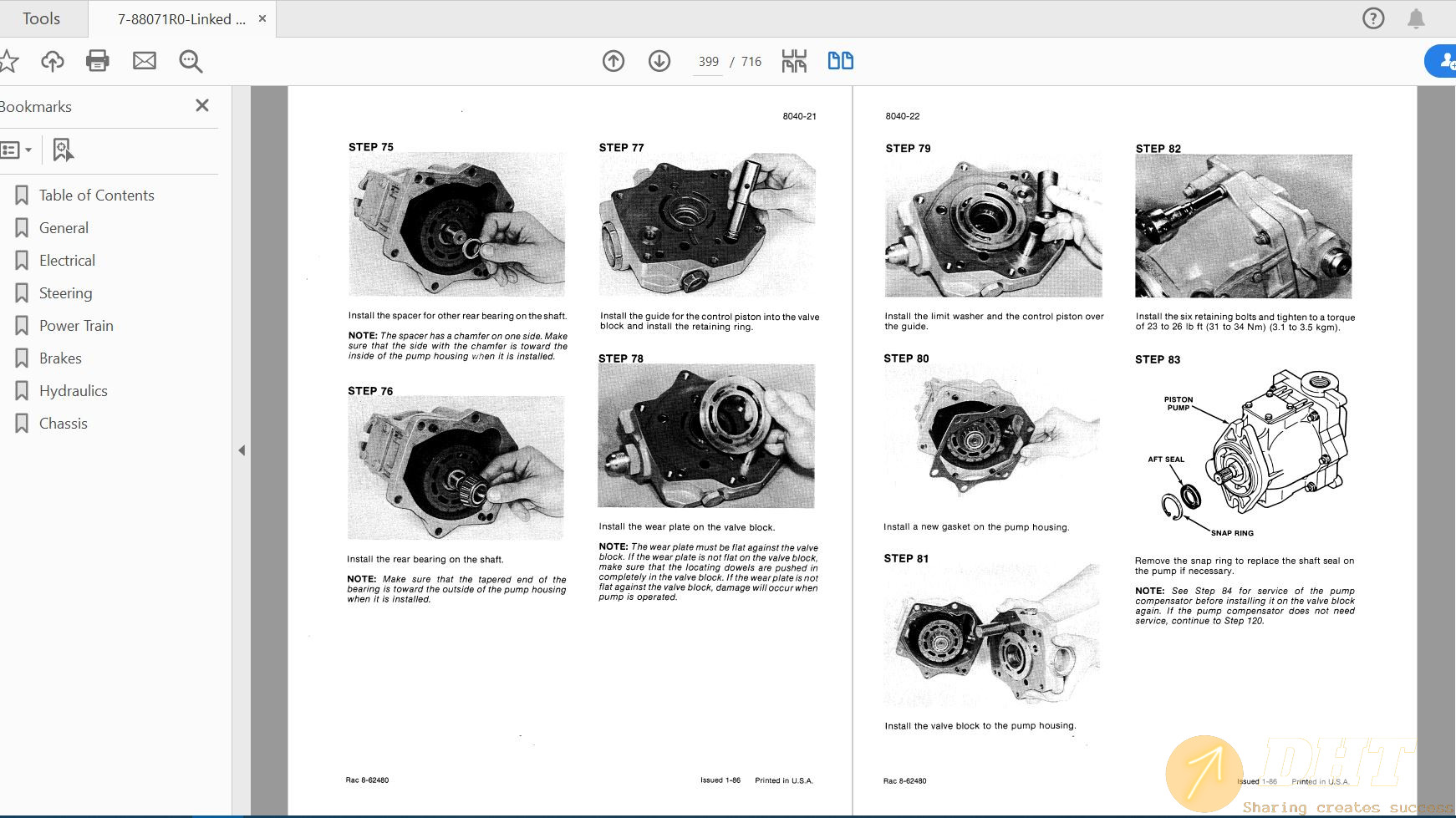Viewport: 1456px width, 818px height.
Task: Open the marquee zoom tool
Action: (191, 61)
